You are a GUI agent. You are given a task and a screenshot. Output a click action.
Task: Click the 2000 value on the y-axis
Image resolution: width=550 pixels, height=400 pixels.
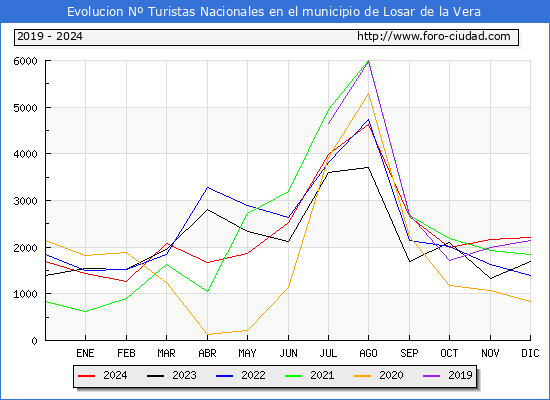coord(25,248)
